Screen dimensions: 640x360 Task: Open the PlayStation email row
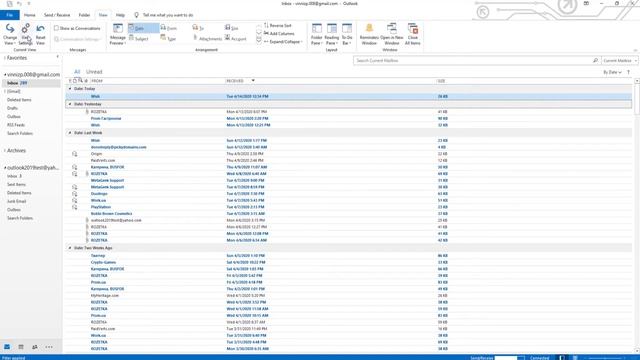349,207
